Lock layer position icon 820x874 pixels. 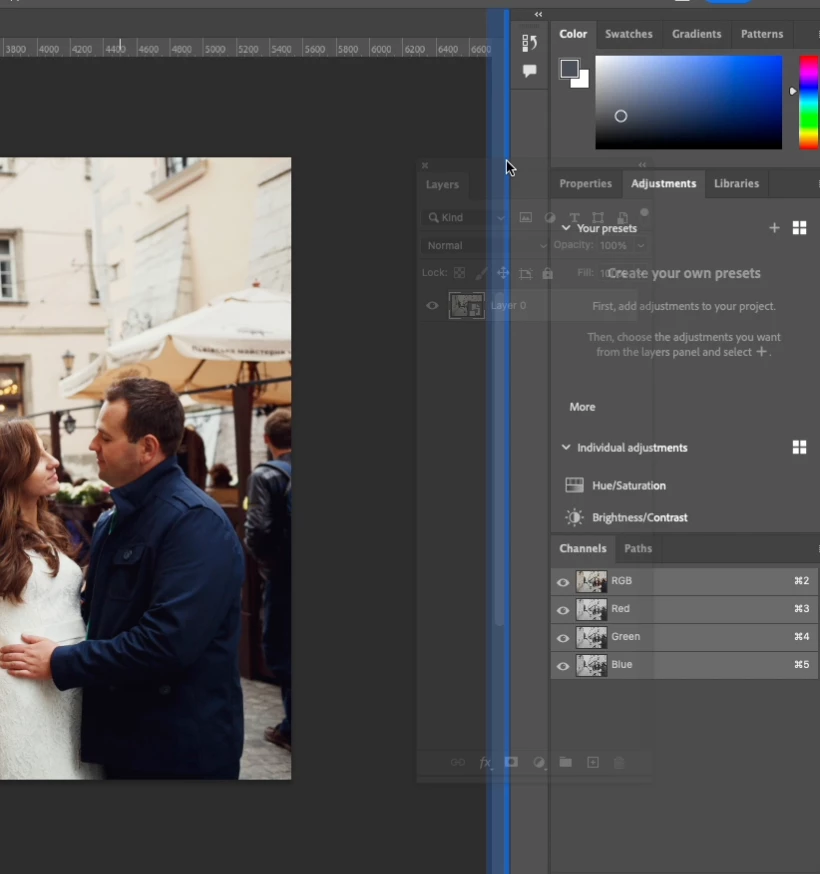point(503,273)
